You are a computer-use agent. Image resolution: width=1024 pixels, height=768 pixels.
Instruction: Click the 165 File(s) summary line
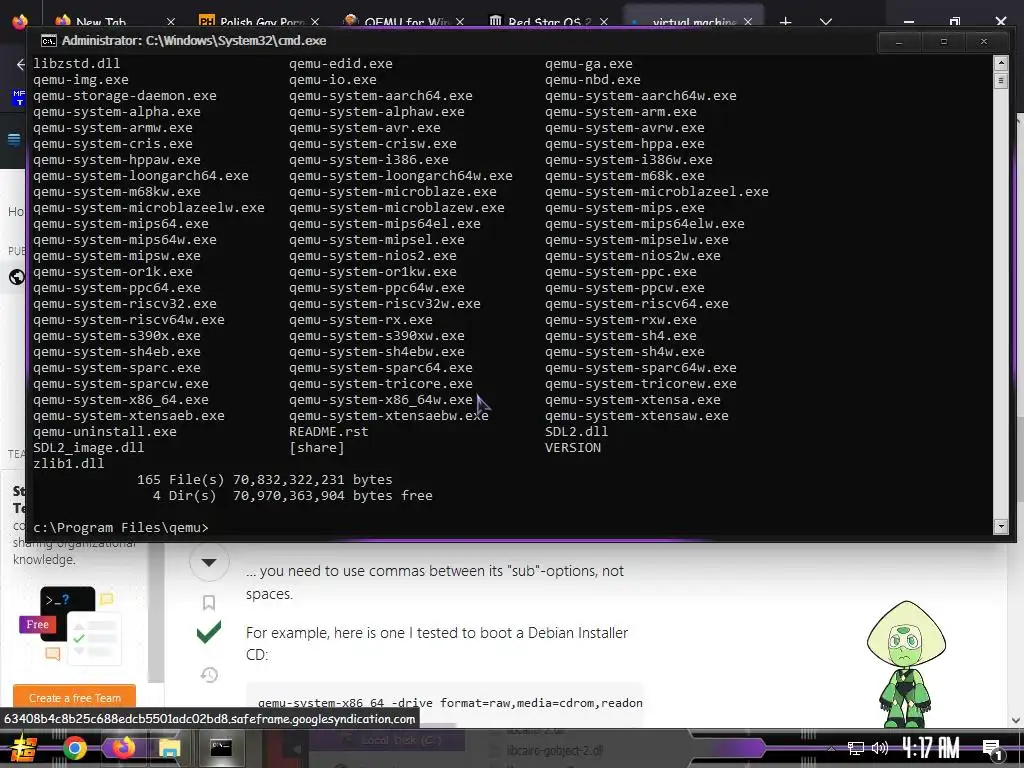pos(264,480)
